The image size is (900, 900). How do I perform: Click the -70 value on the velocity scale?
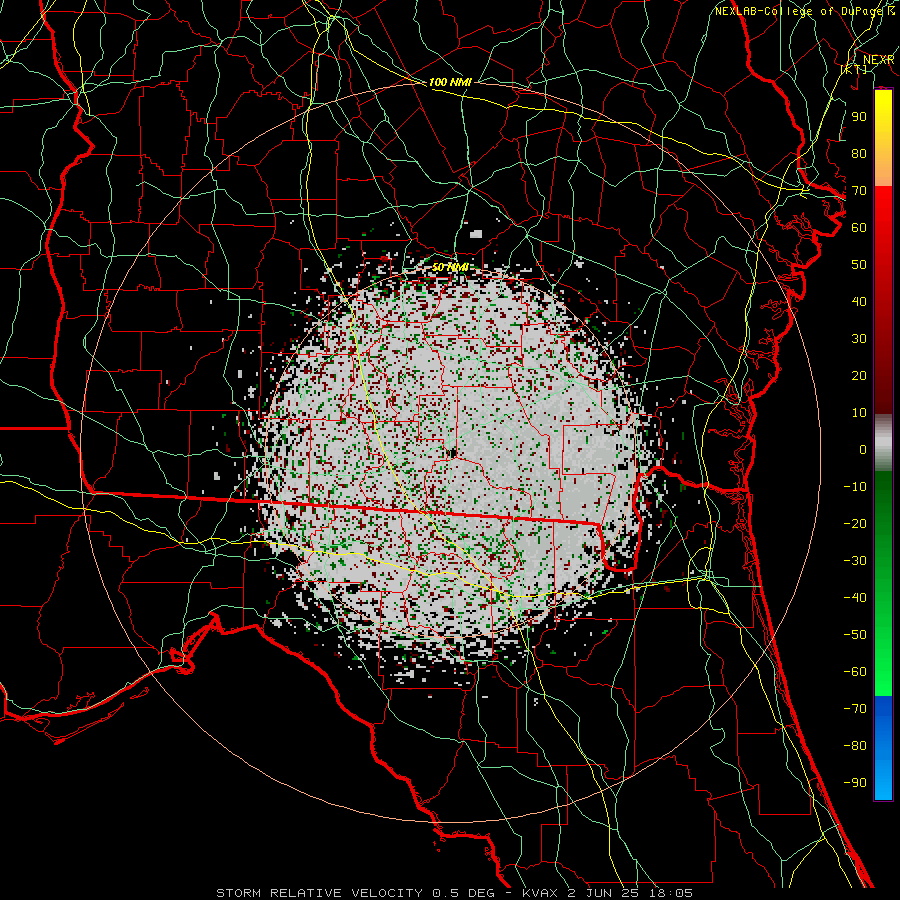855,709
